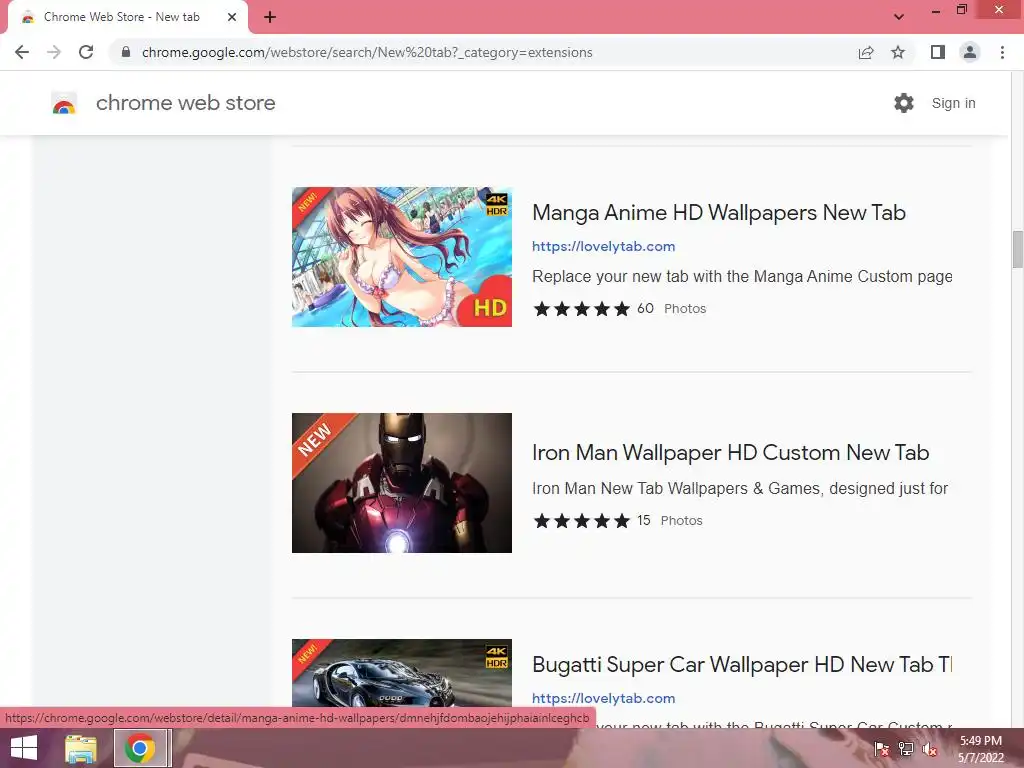Open a new browser tab
The image size is (1024, 768).
pos(270,17)
